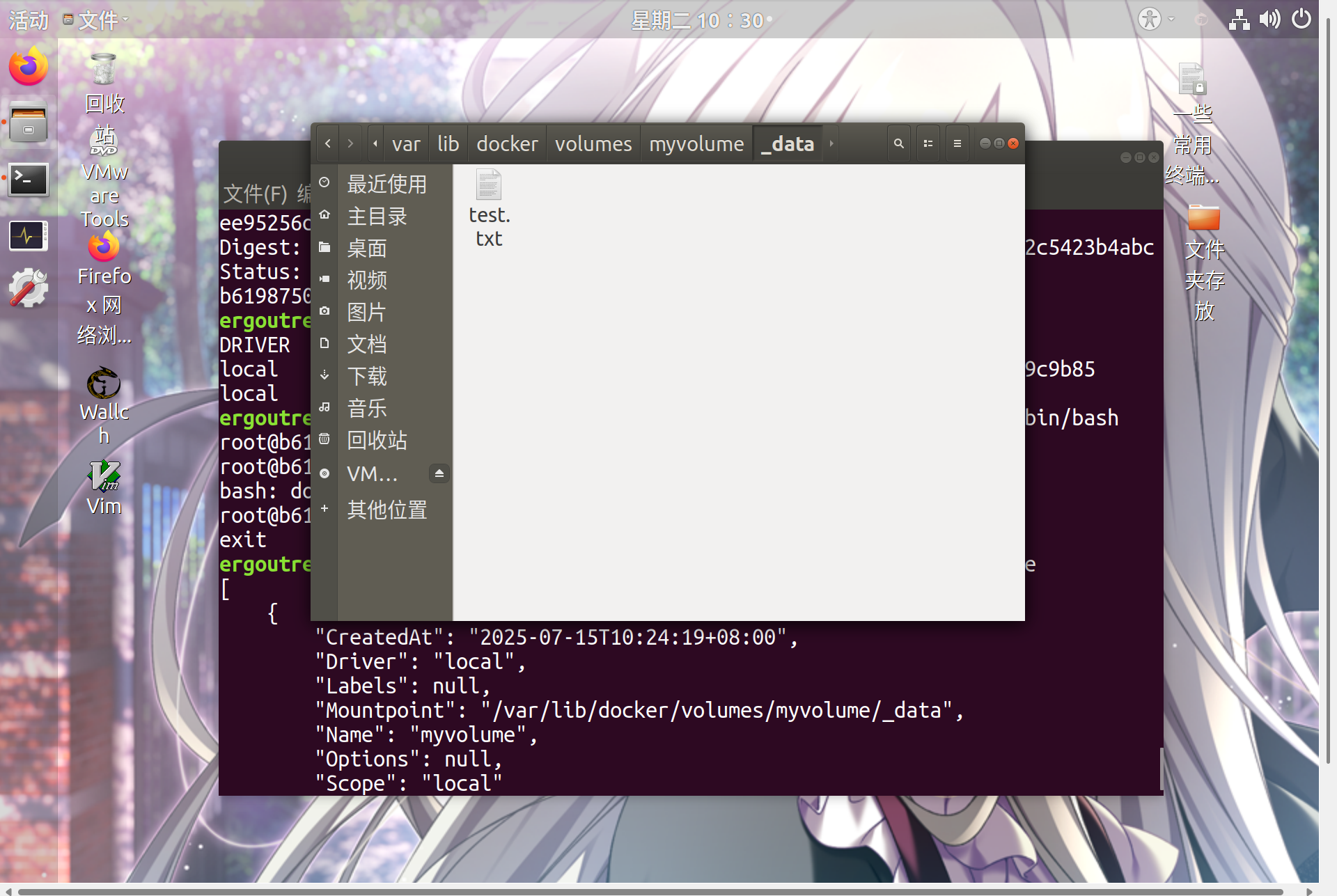Navigate to docker in the path bar
Screen dimensions: 1337x896
click(x=507, y=143)
